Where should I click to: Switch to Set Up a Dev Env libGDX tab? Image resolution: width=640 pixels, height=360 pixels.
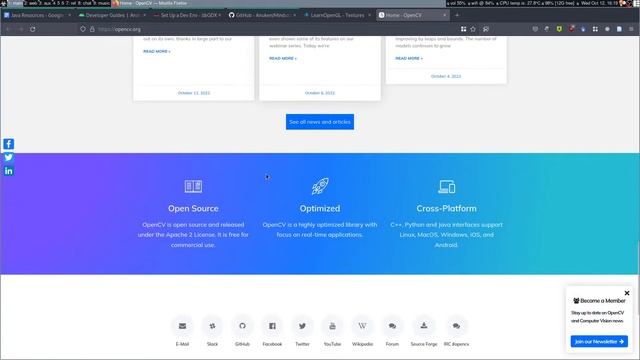tap(187, 15)
